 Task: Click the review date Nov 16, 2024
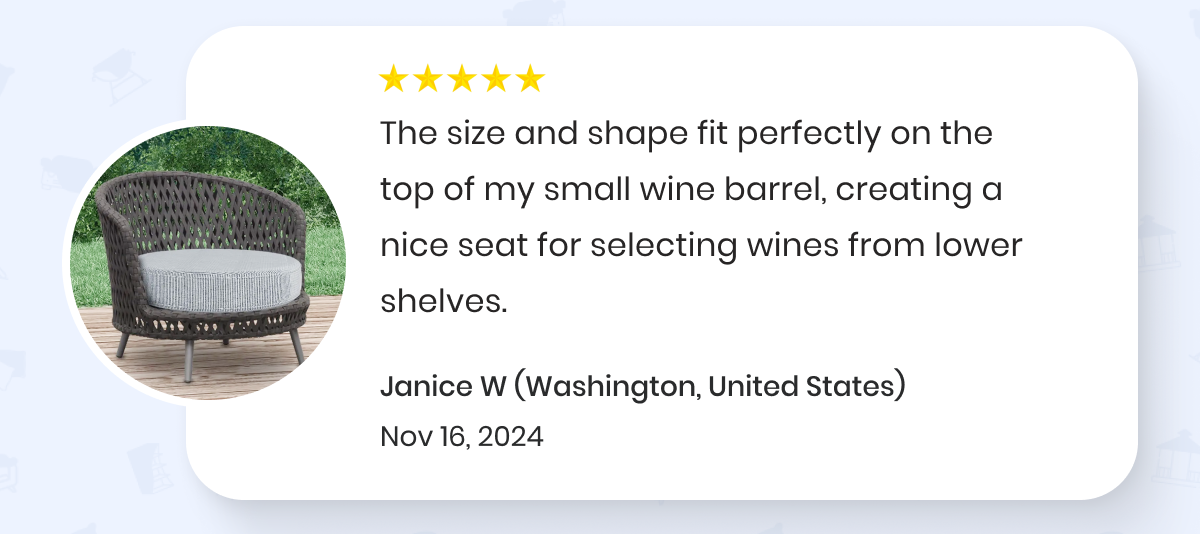462,436
